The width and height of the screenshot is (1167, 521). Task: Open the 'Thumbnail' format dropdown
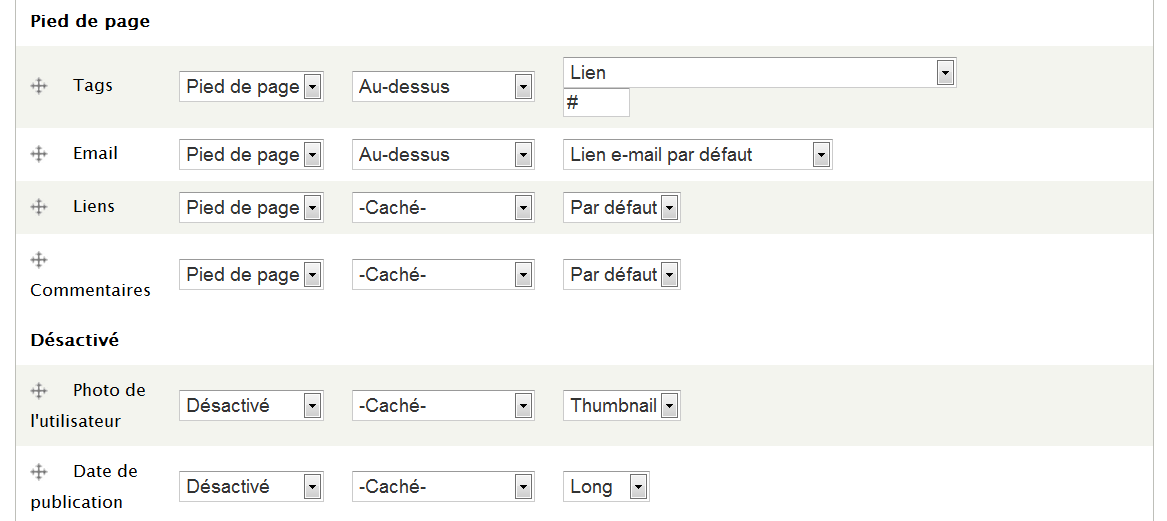621,406
